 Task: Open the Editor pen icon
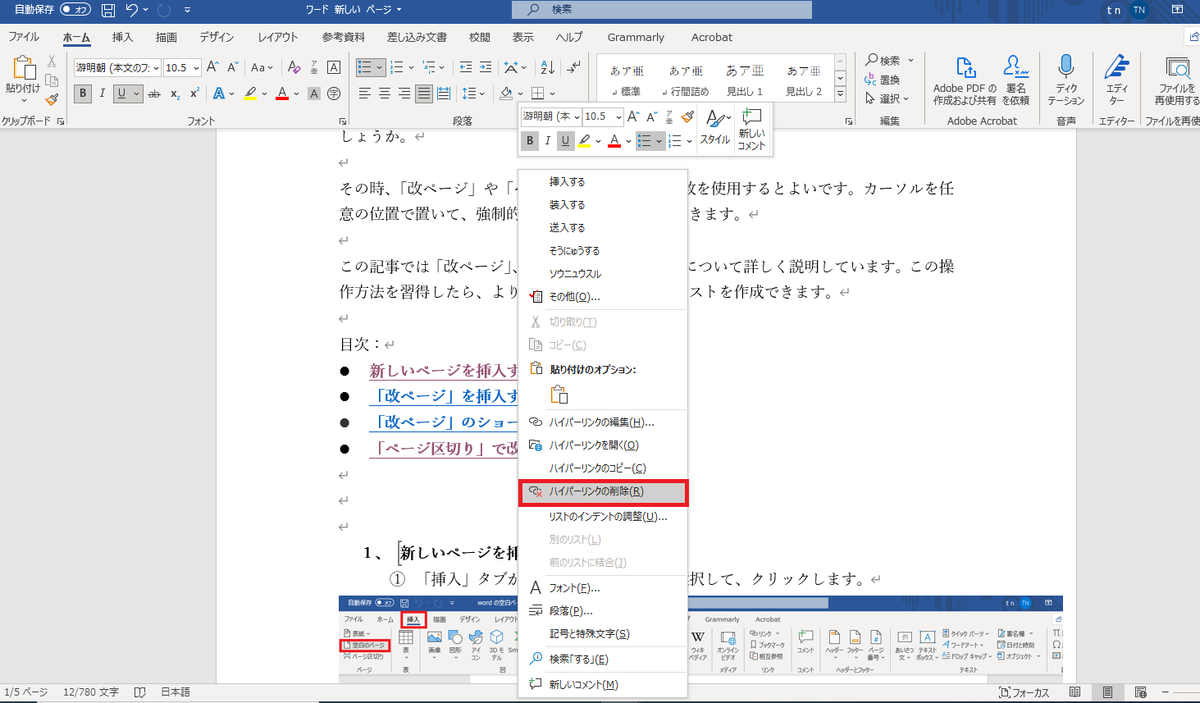click(1116, 66)
